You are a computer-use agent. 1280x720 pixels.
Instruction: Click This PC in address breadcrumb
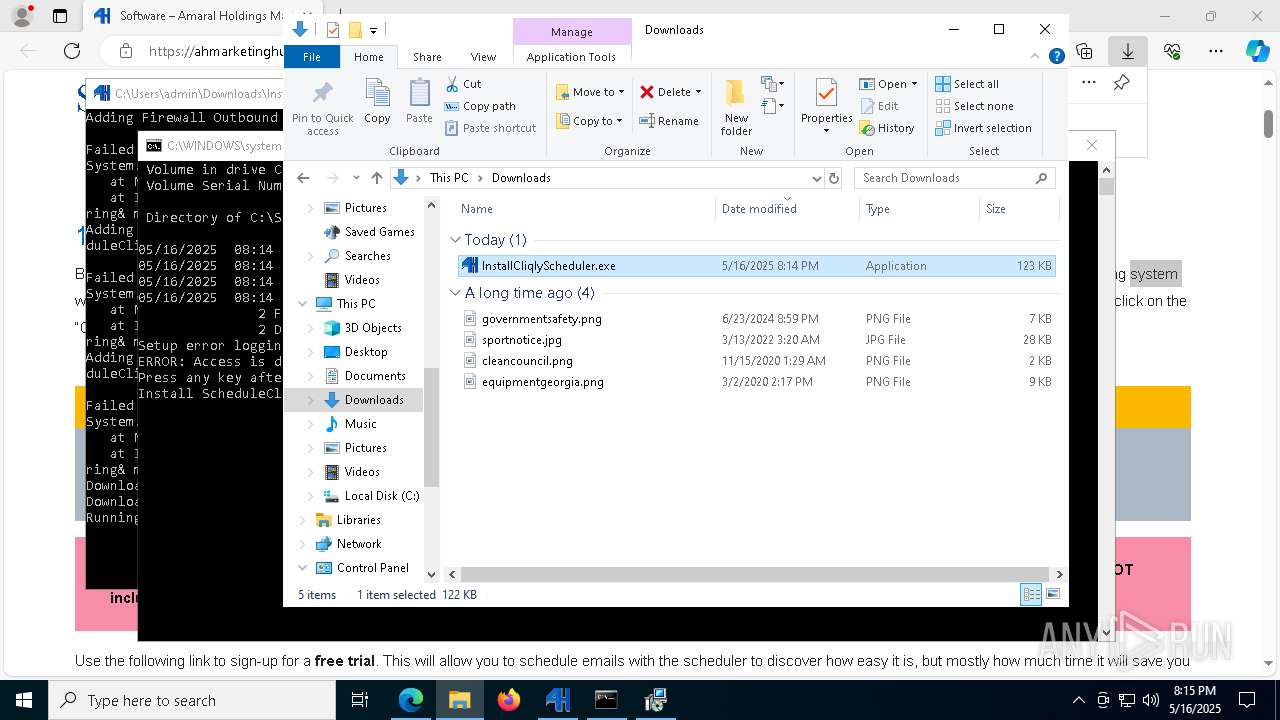[449, 178]
